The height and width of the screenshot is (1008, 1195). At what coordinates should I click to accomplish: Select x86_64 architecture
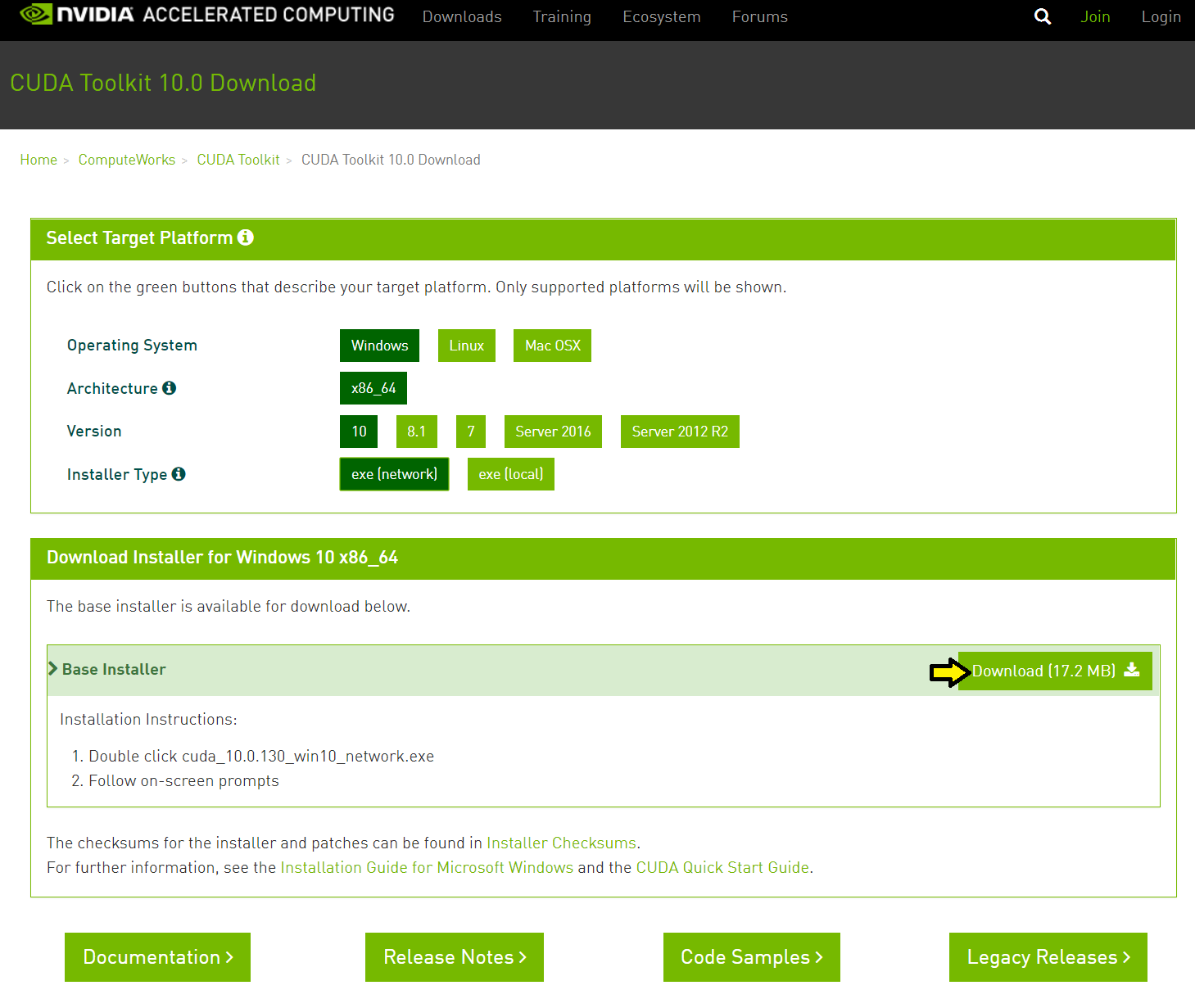[373, 388]
